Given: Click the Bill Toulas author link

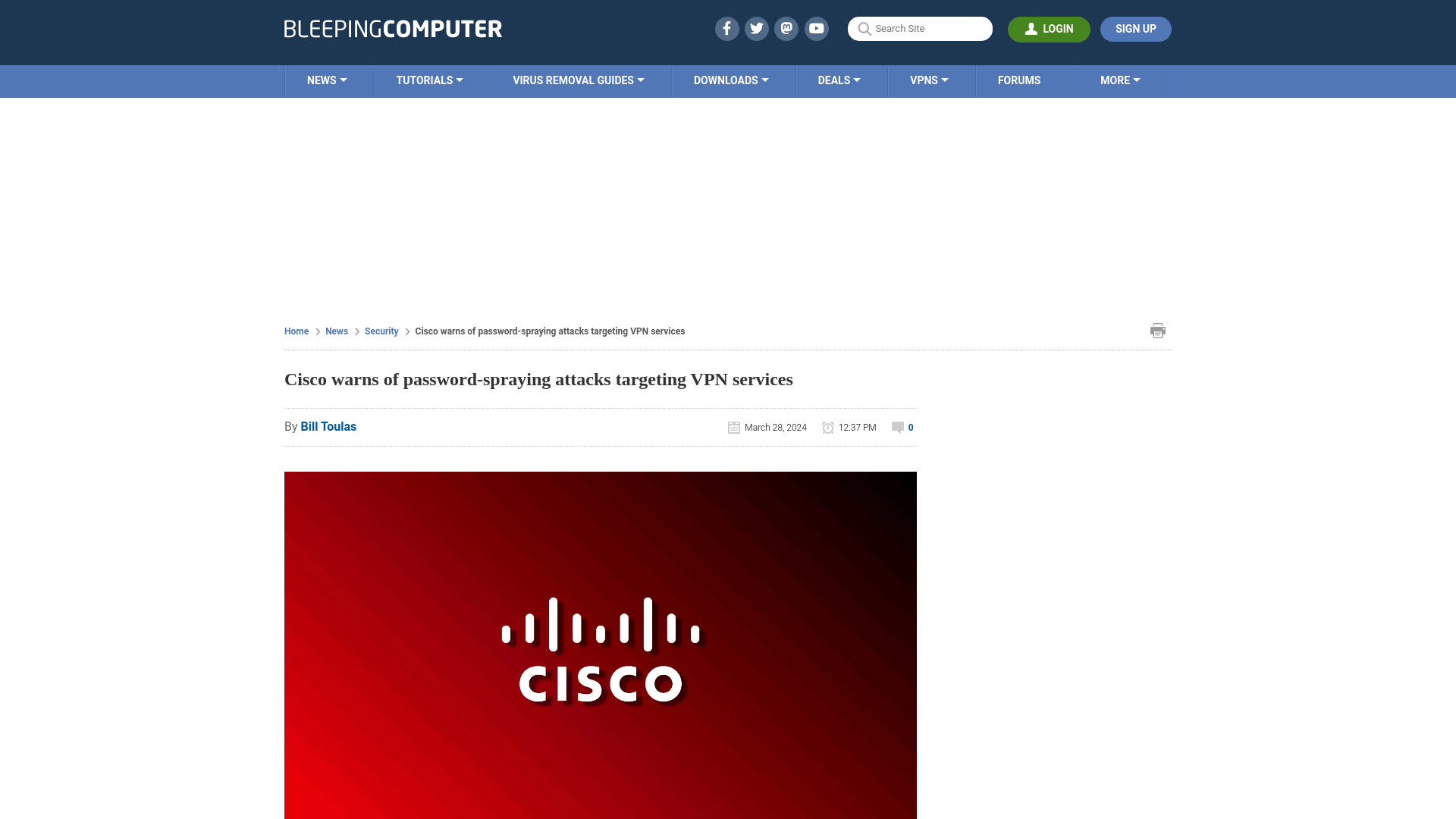Looking at the screenshot, I should (x=328, y=427).
